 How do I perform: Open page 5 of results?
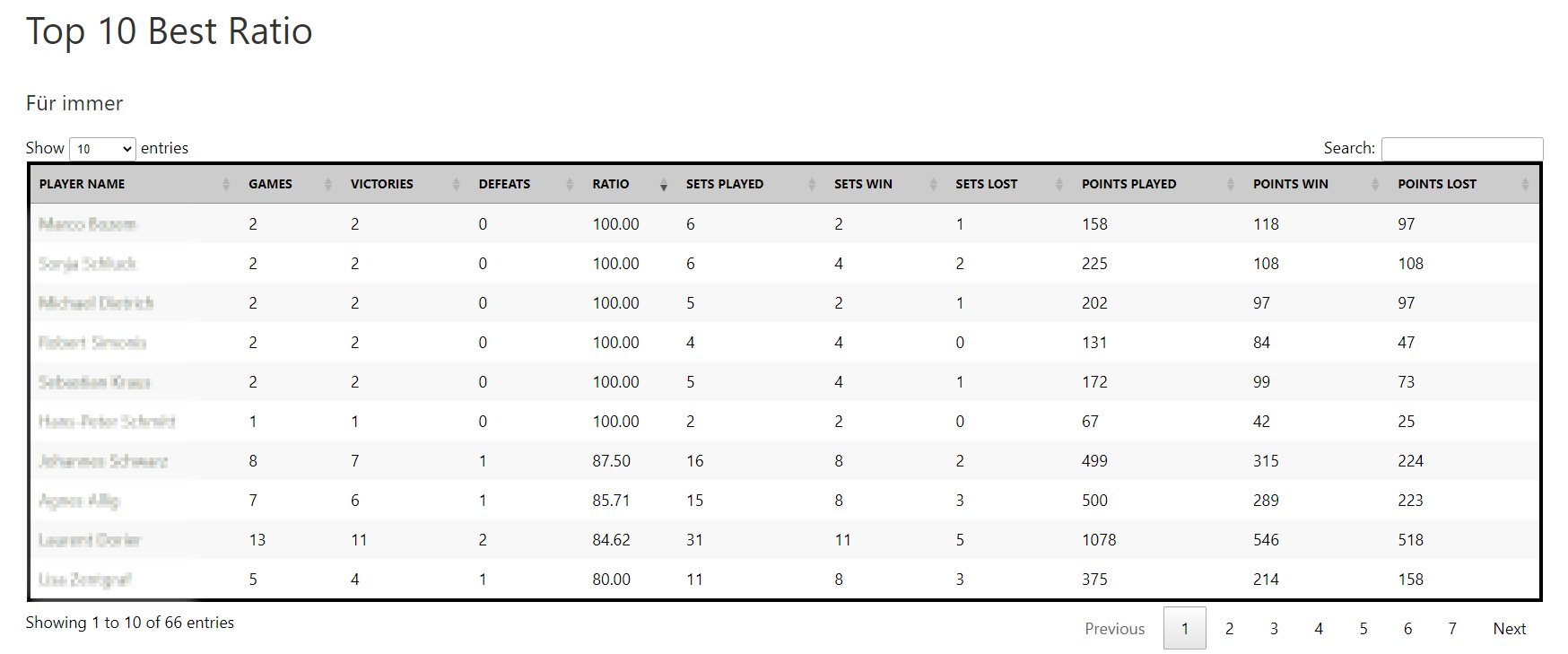[x=1363, y=629]
